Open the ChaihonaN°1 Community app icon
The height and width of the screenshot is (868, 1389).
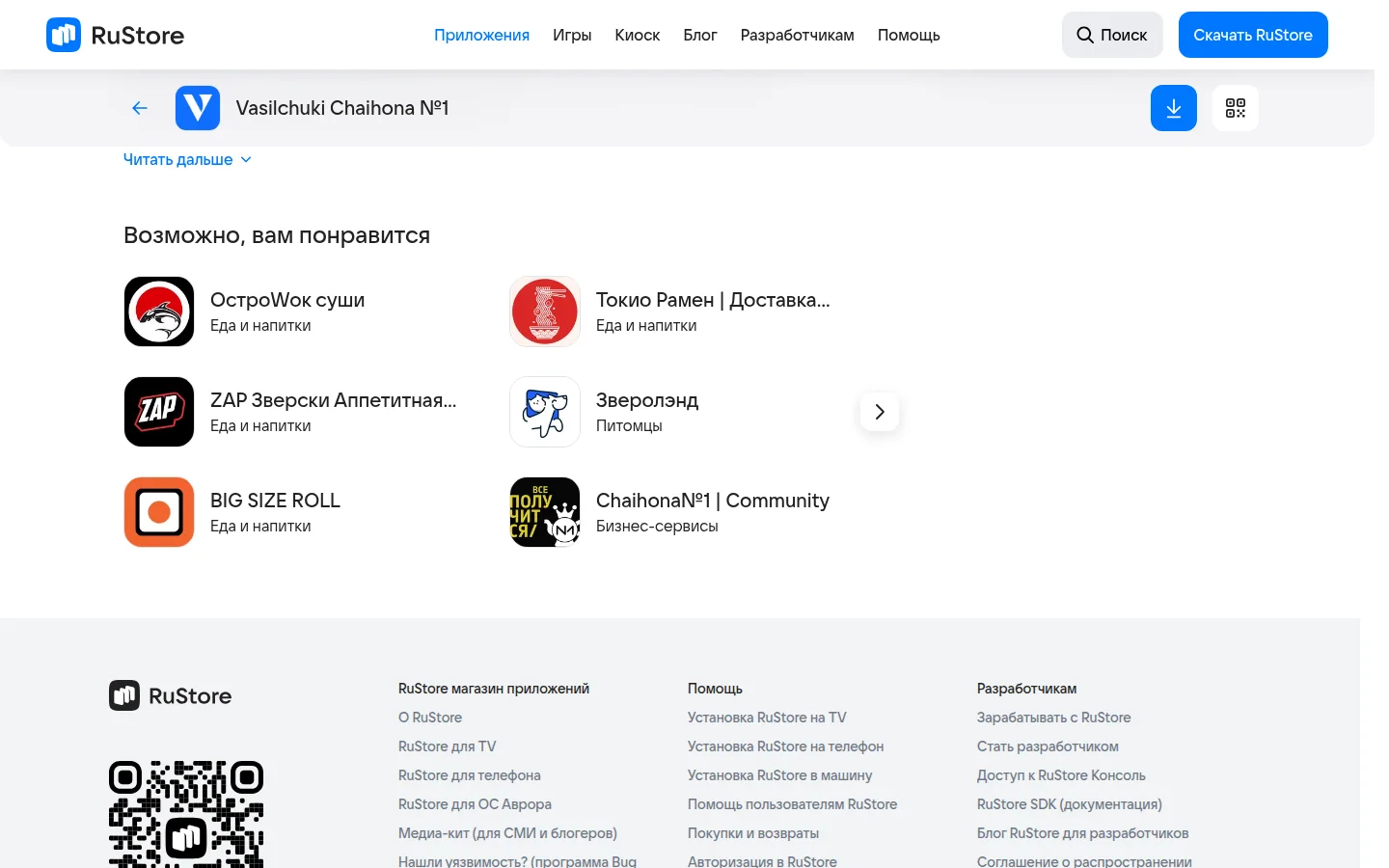(545, 512)
